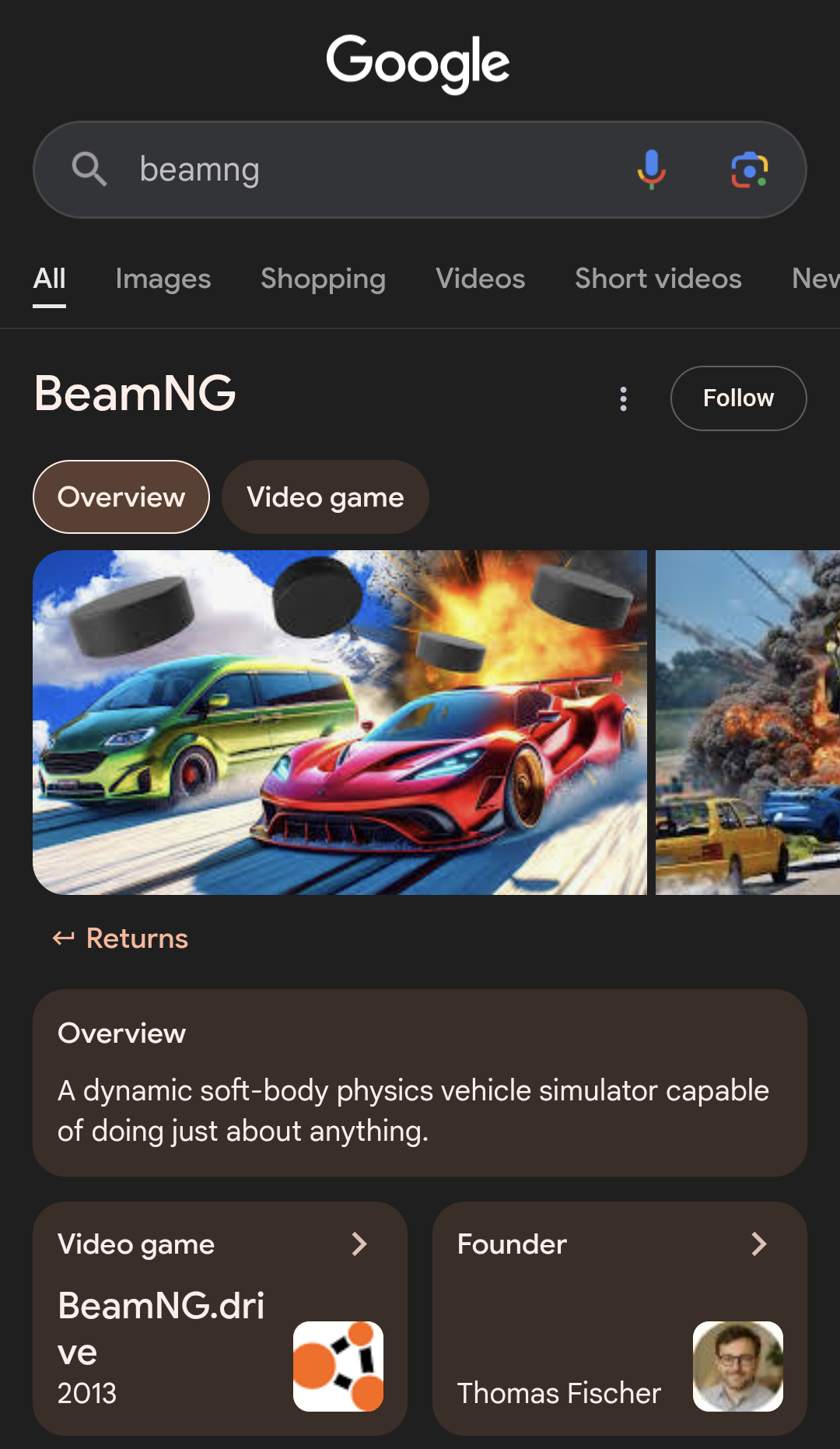Click the BeamNG.drive orange logo icon
The height and width of the screenshot is (1449, 840).
click(338, 1366)
